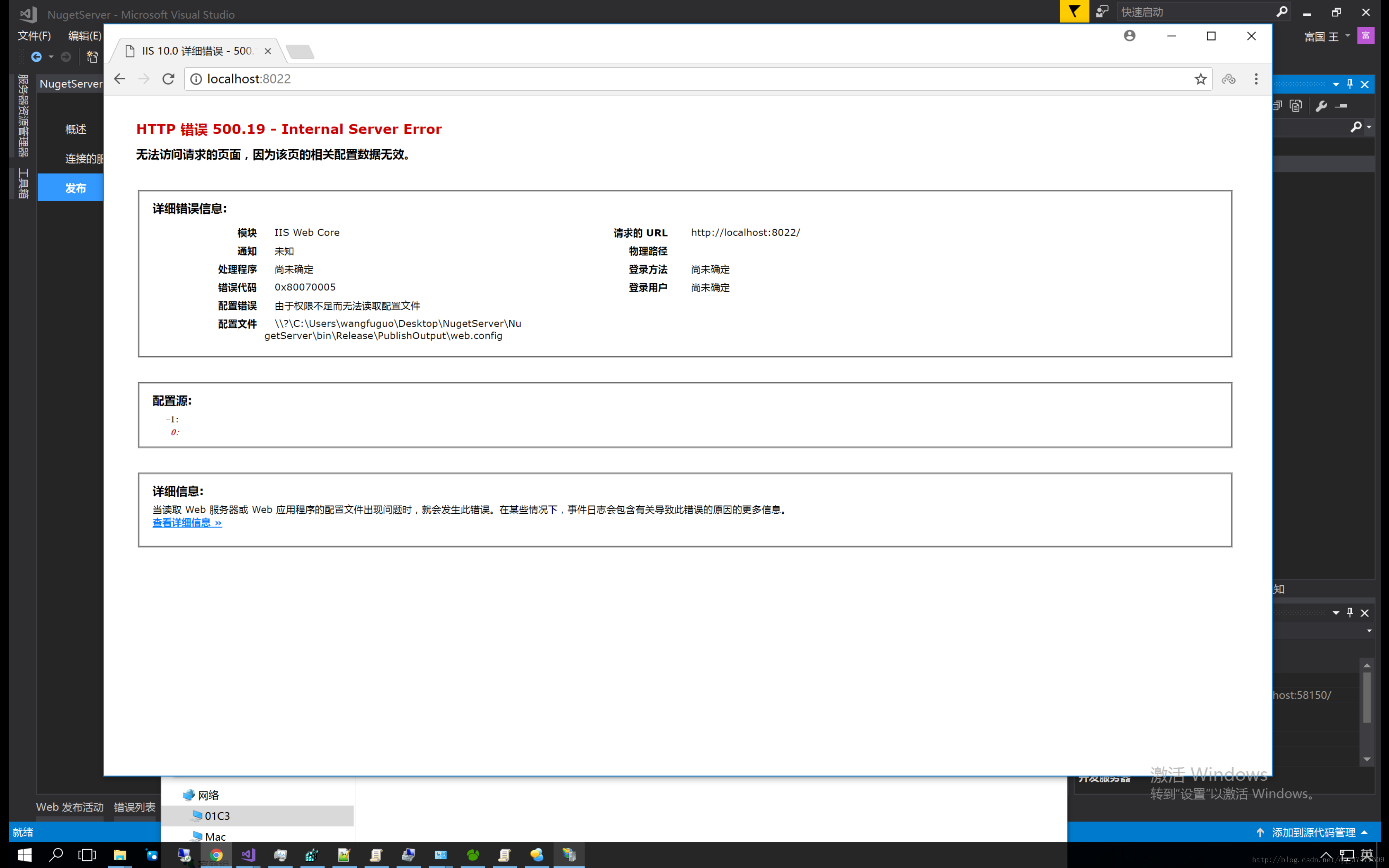Click the right panel search magnifier
Screen dimensions: 1389x868
[x=1356, y=127]
